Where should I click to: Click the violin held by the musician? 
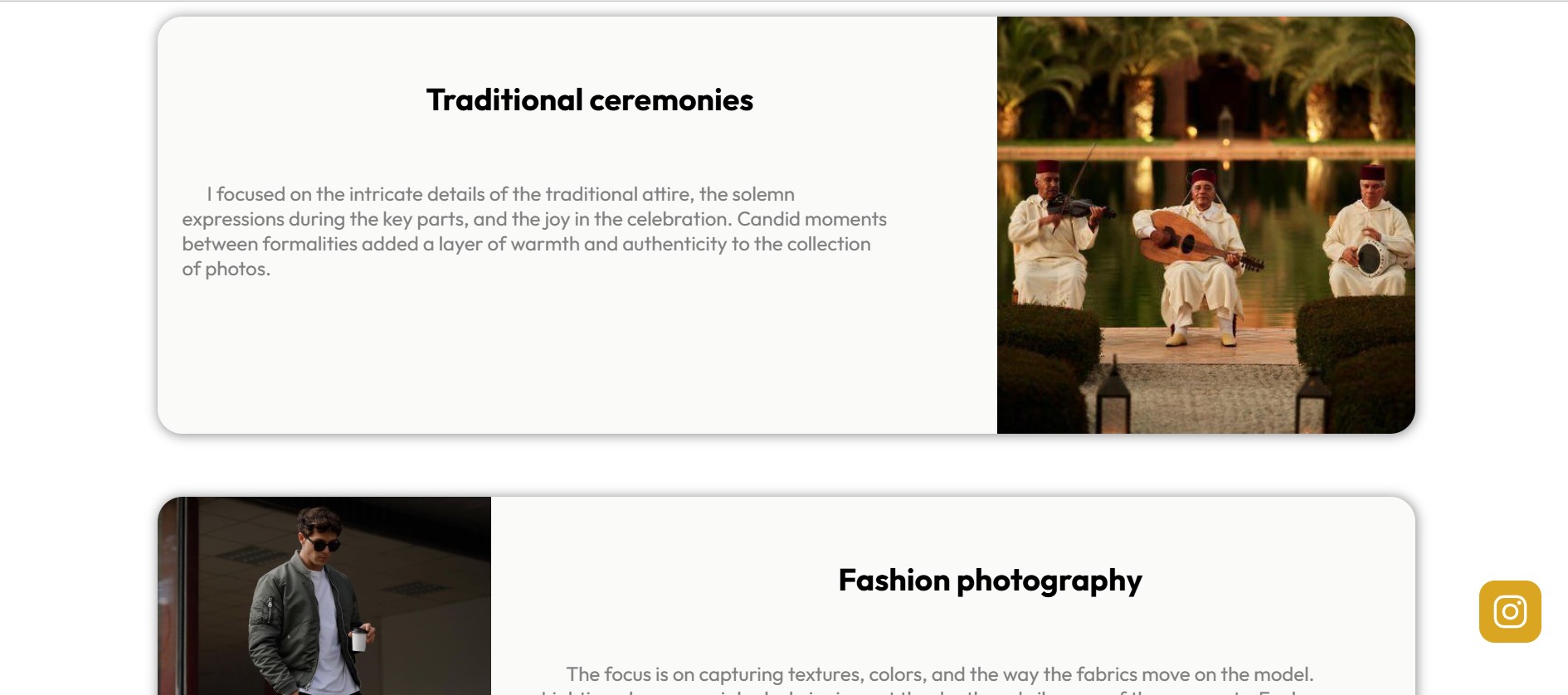(1079, 207)
